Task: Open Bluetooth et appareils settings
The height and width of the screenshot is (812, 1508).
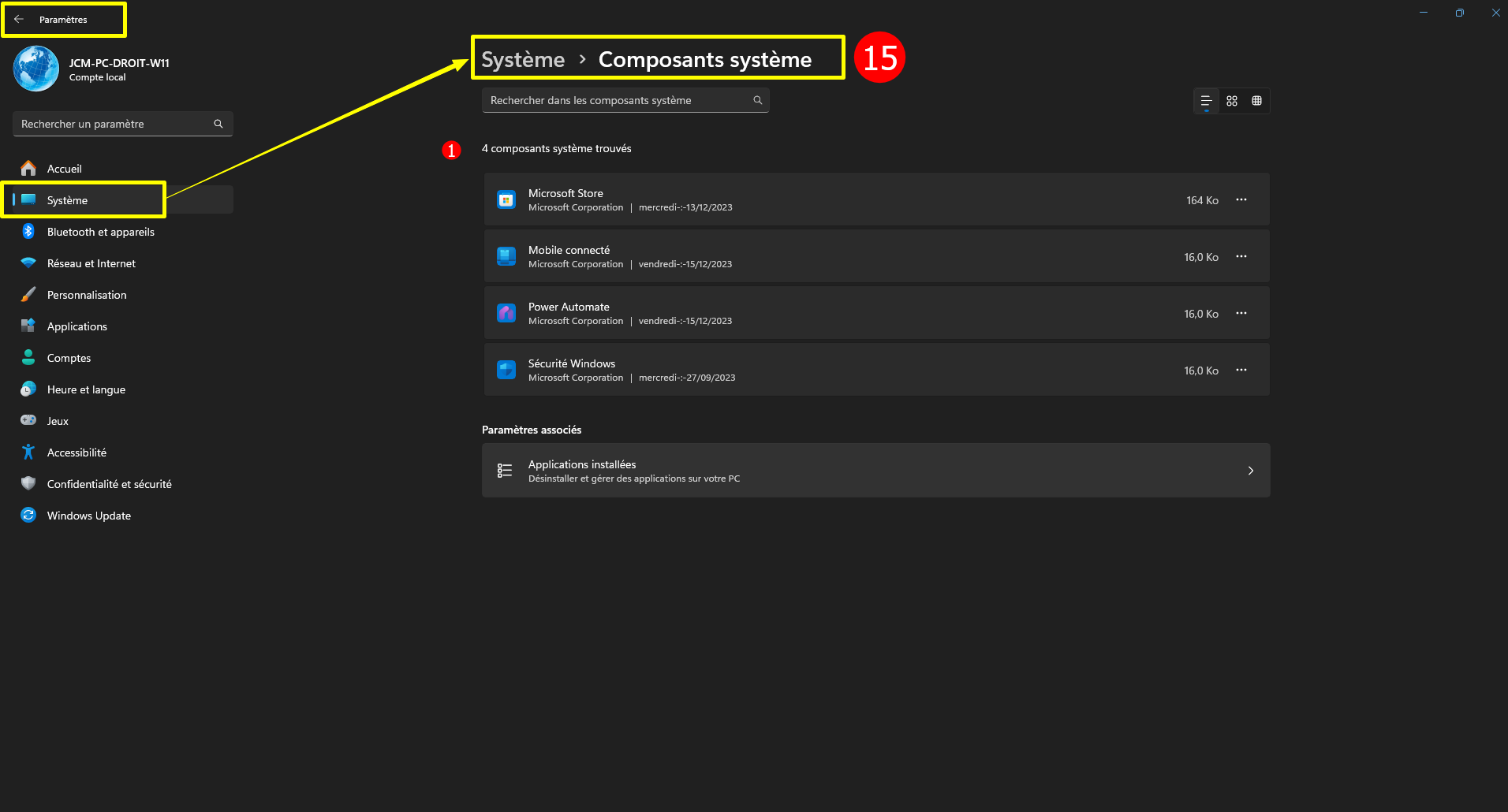Action: [x=123, y=232]
